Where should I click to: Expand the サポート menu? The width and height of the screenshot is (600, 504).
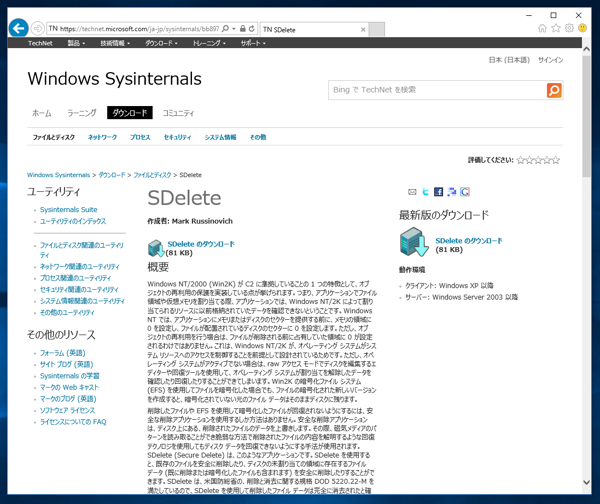coord(253,43)
